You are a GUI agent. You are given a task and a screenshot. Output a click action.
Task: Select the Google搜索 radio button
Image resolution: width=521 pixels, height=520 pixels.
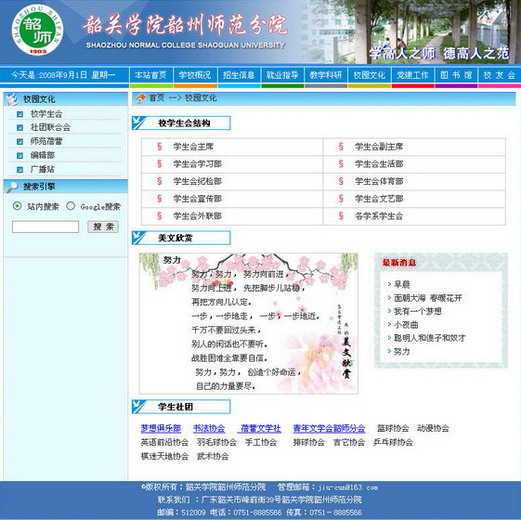(x=70, y=206)
